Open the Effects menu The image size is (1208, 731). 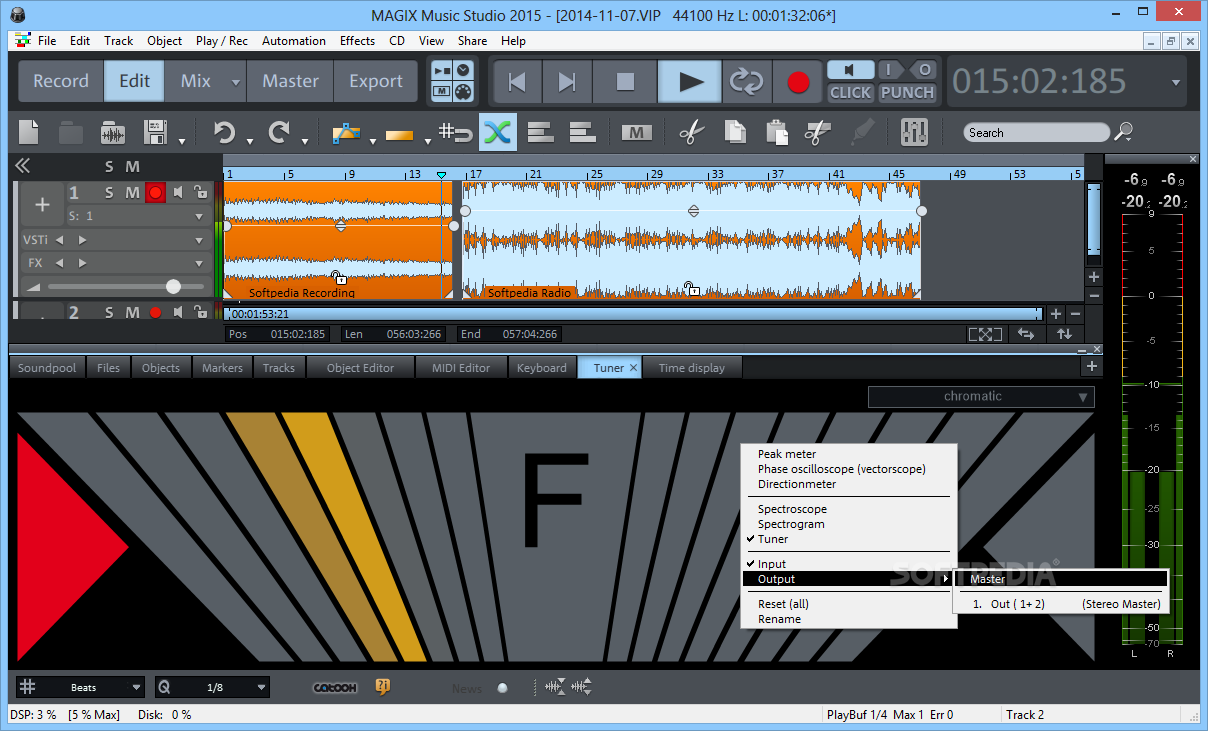357,41
